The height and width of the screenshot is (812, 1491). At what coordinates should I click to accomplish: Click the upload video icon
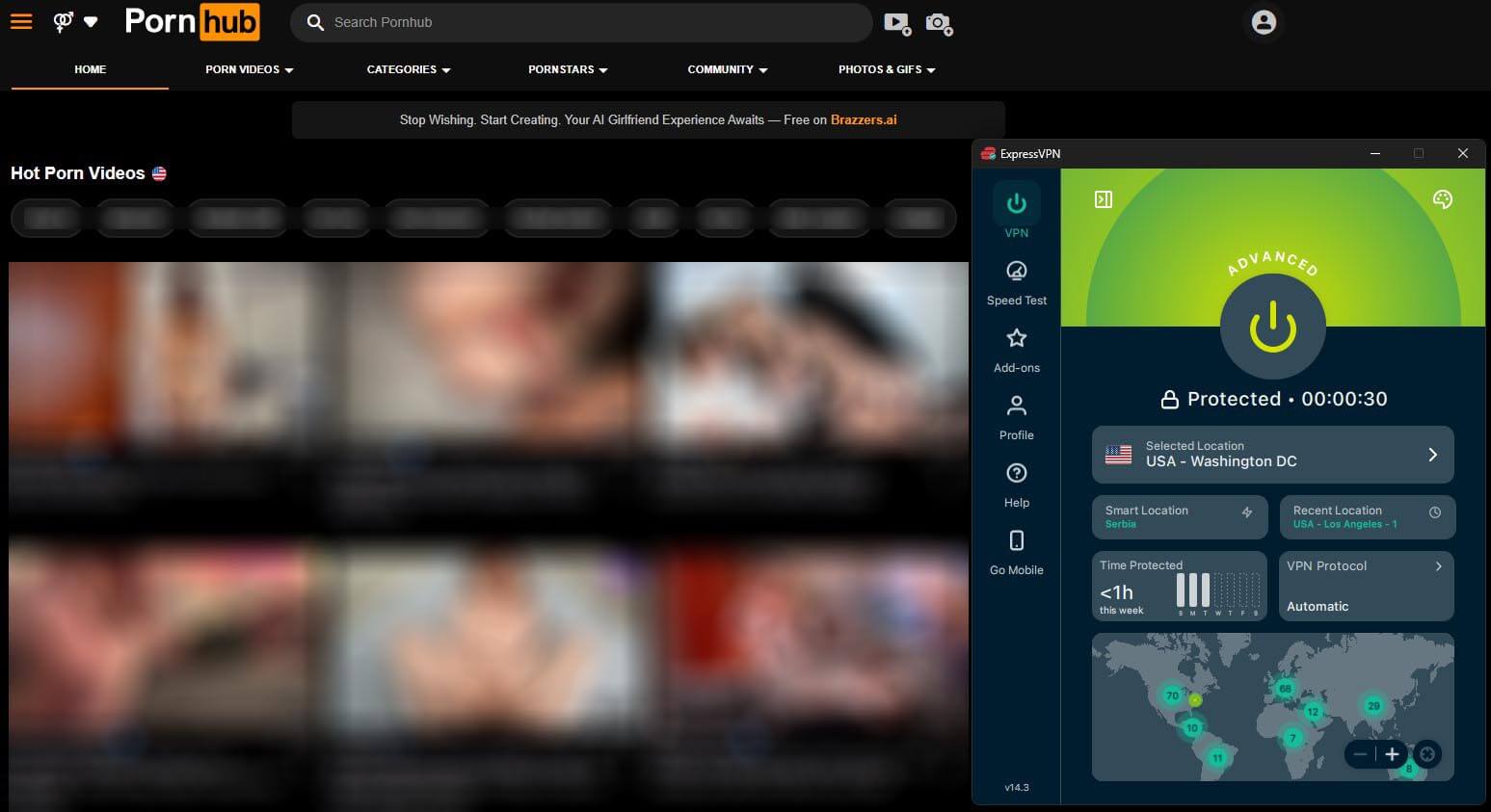point(897,23)
